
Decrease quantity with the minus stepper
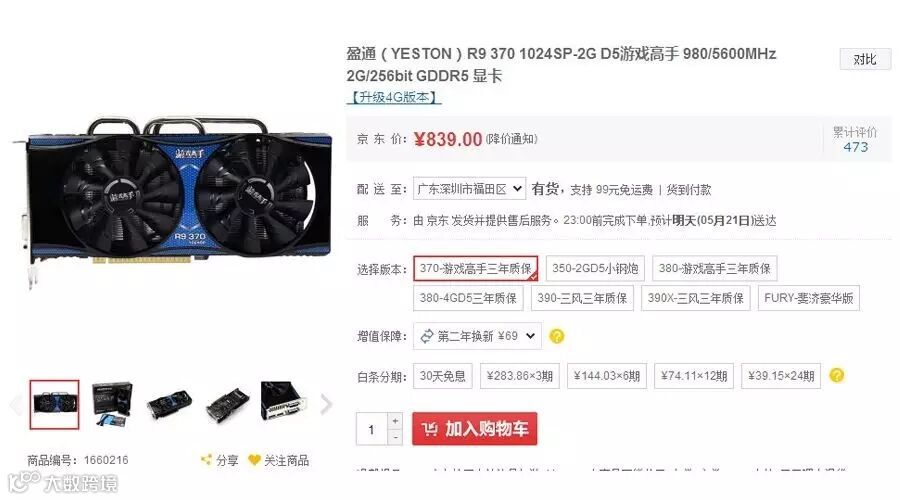click(395, 437)
